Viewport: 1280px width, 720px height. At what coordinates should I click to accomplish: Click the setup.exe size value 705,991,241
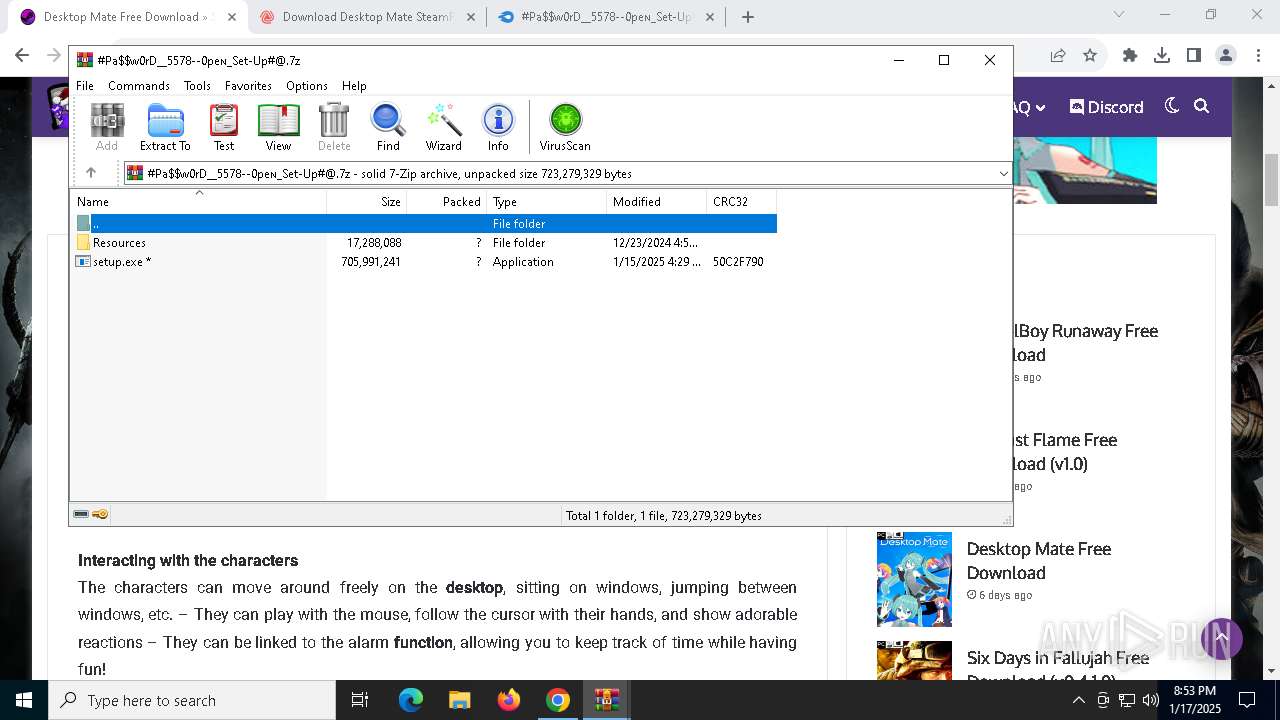(x=371, y=262)
